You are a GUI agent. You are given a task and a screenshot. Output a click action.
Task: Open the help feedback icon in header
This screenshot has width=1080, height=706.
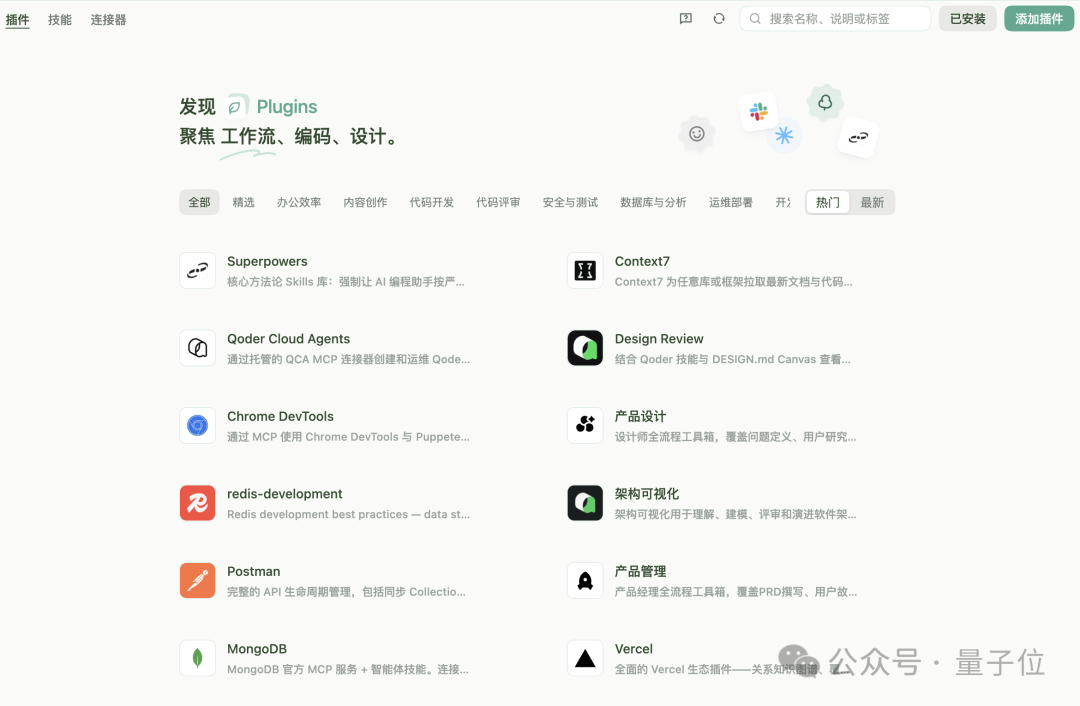pos(685,19)
